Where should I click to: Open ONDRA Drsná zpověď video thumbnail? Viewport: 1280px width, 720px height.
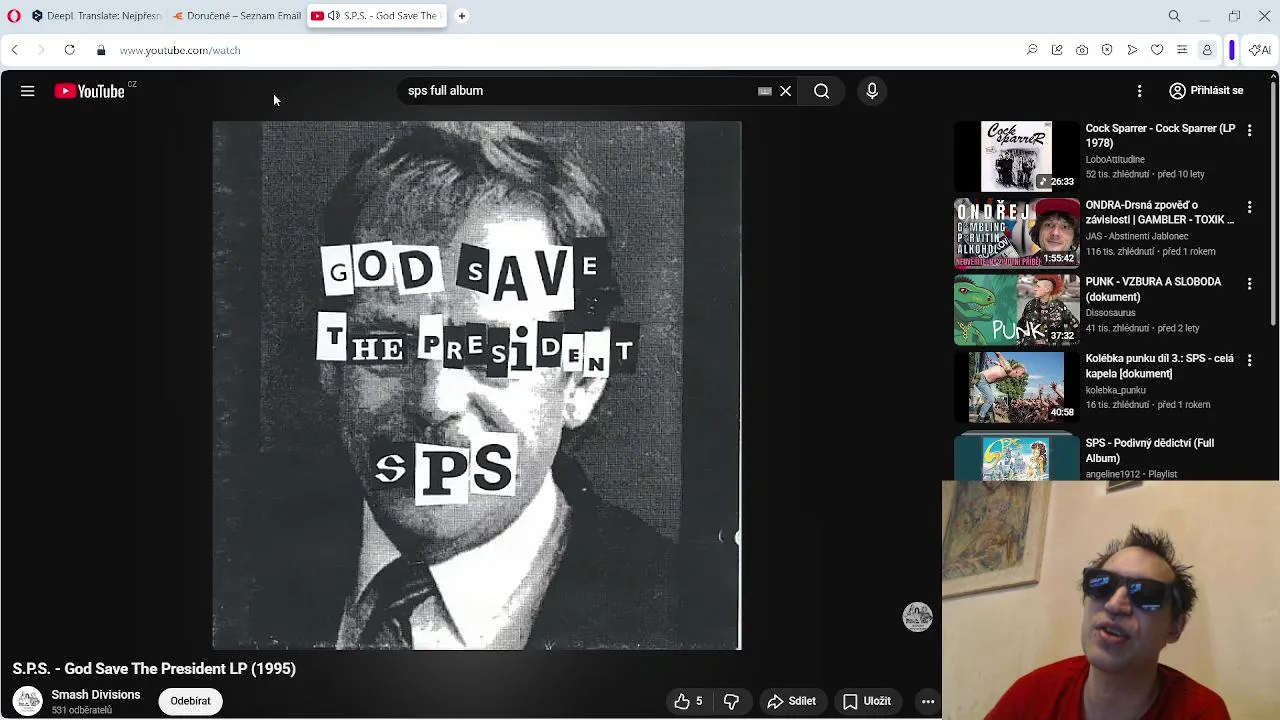click(x=1016, y=233)
